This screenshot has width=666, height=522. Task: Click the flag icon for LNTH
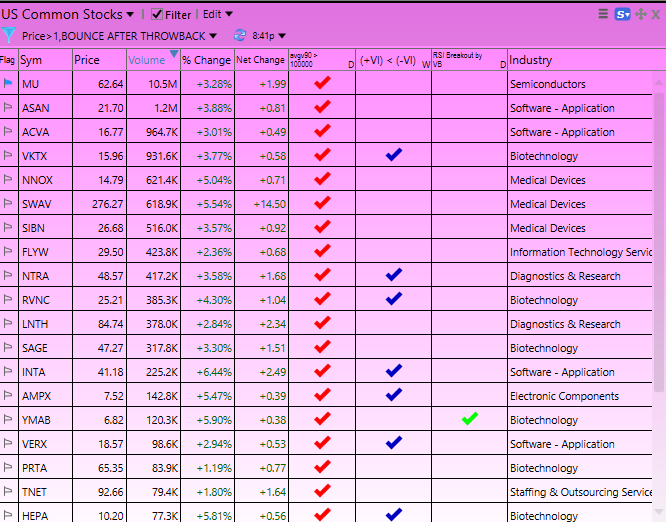click(8, 323)
